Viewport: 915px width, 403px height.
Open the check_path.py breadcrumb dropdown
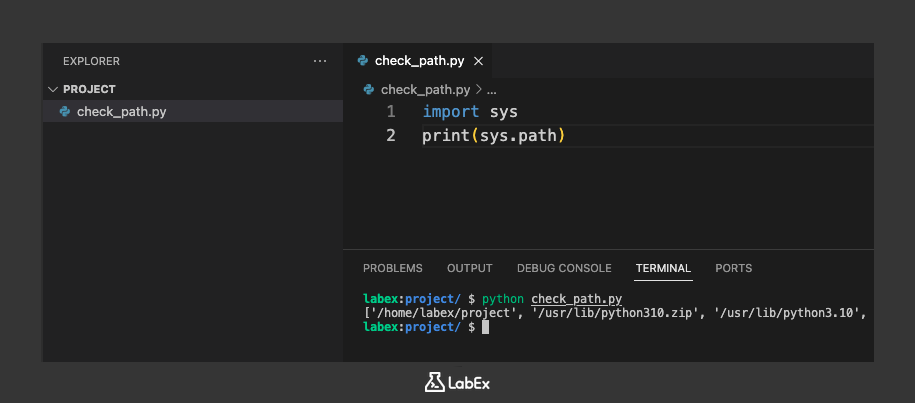click(425, 89)
